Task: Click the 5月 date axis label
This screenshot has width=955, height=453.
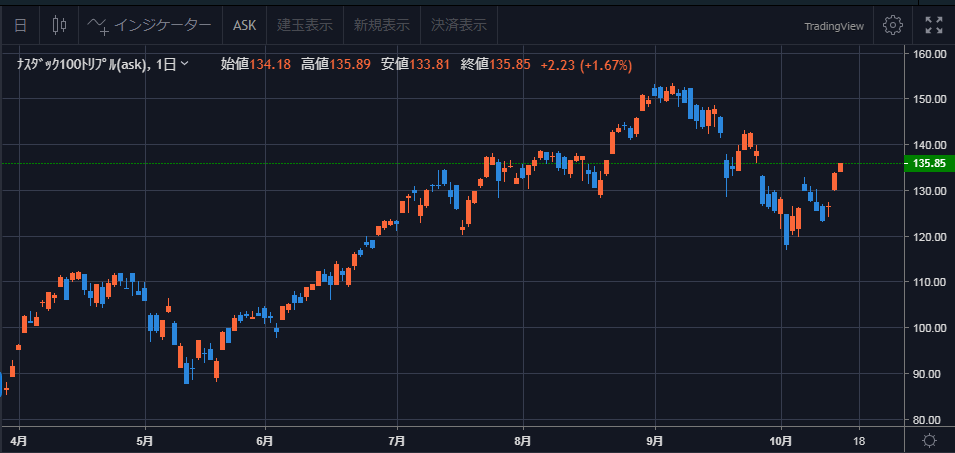Action: tap(145, 440)
